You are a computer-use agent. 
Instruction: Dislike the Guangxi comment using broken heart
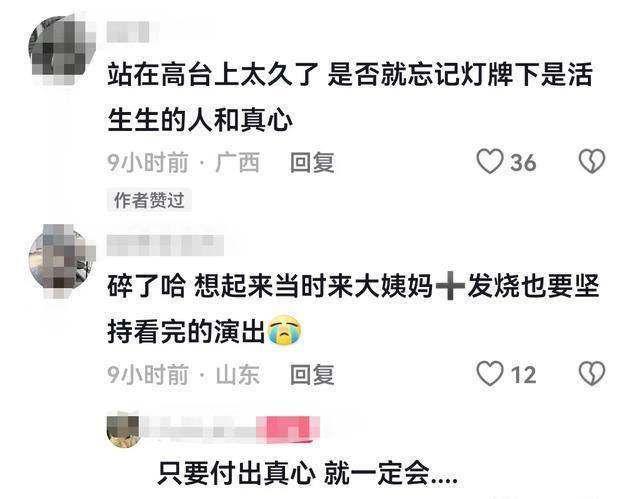pyautogui.click(x=592, y=162)
